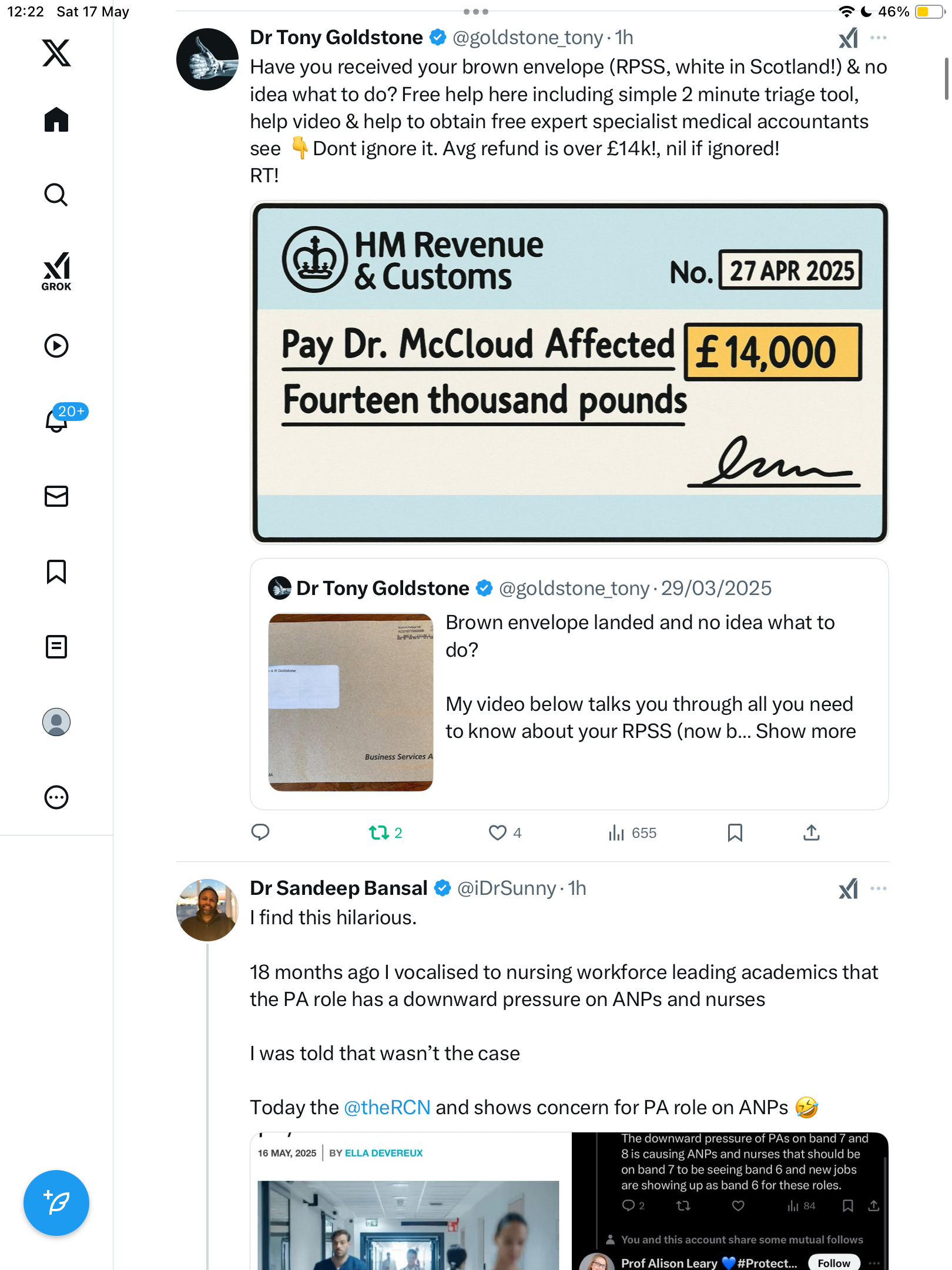The image size is (952, 1270).
Task: Open the Home feed icon
Action: 56,119
